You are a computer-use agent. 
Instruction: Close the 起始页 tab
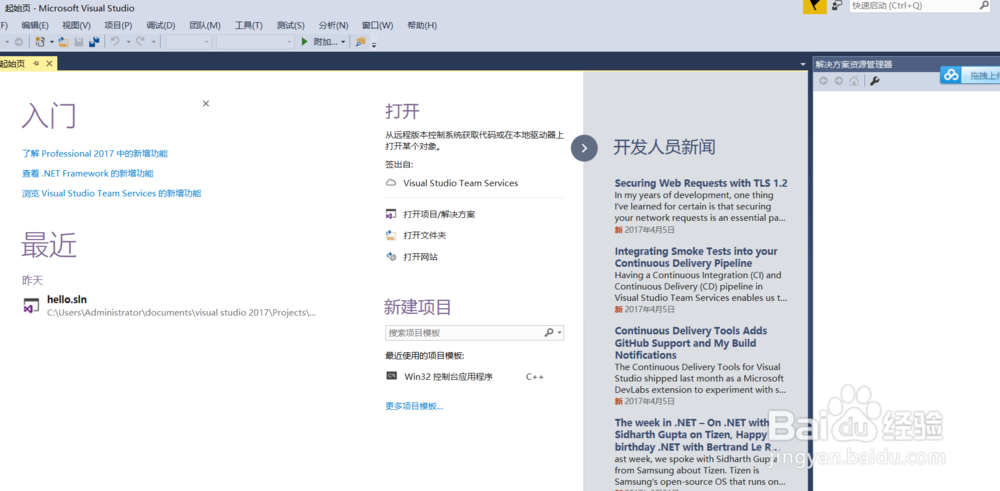coord(50,64)
